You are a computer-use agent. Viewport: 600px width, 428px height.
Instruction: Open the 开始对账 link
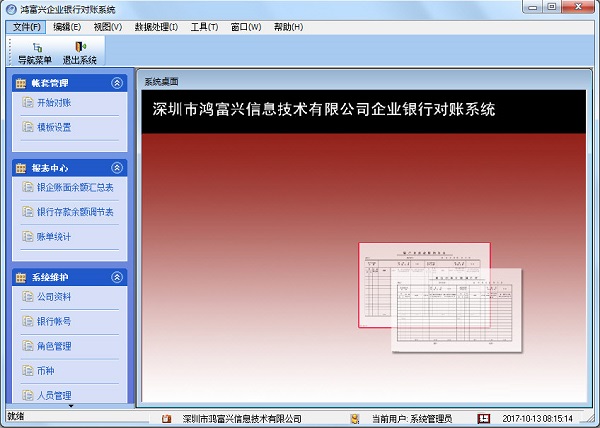pyautogui.click(x=54, y=103)
